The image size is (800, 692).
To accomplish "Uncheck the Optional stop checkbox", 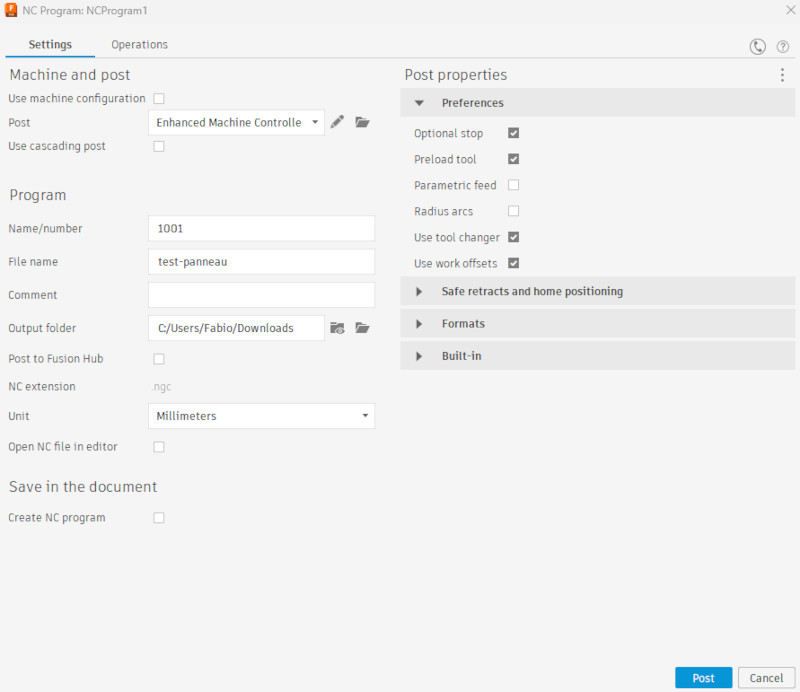I will [513, 133].
